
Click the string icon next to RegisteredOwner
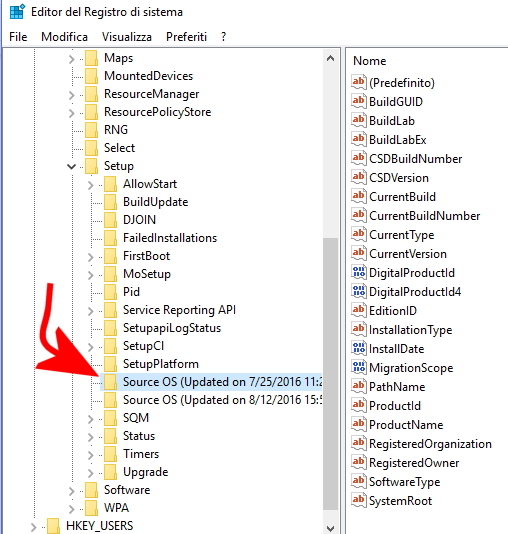[x=359, y=462]
